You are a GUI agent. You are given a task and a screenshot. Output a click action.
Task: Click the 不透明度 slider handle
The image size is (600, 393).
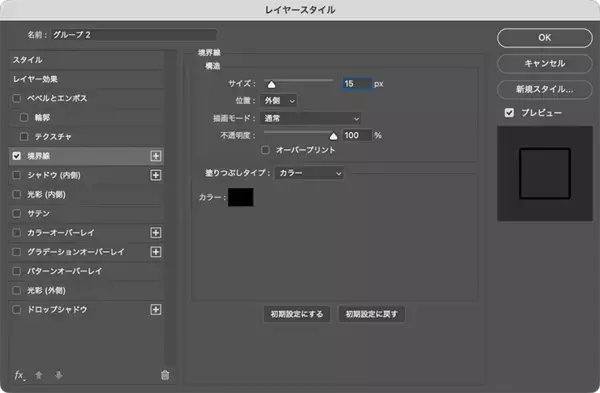tap(334, 136)
